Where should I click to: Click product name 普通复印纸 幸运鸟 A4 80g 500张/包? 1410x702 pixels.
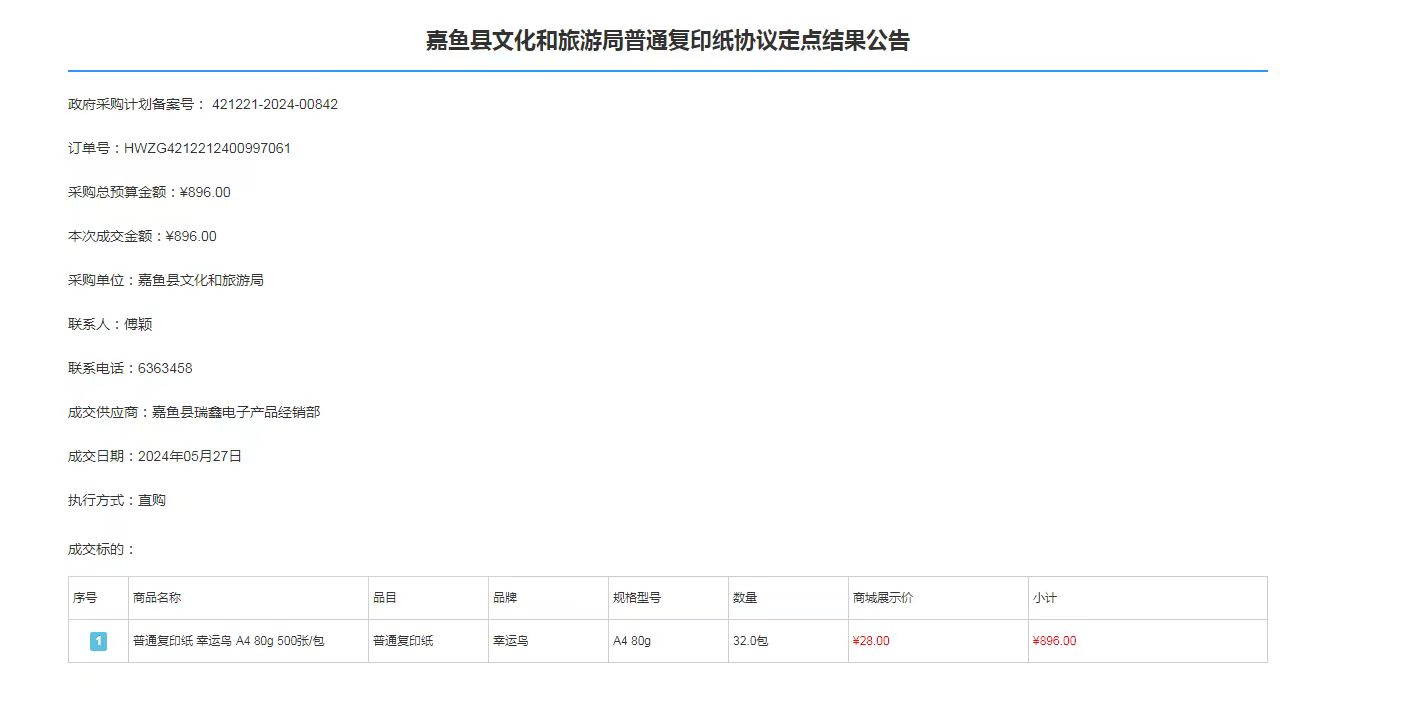click(x=229, y=641)
